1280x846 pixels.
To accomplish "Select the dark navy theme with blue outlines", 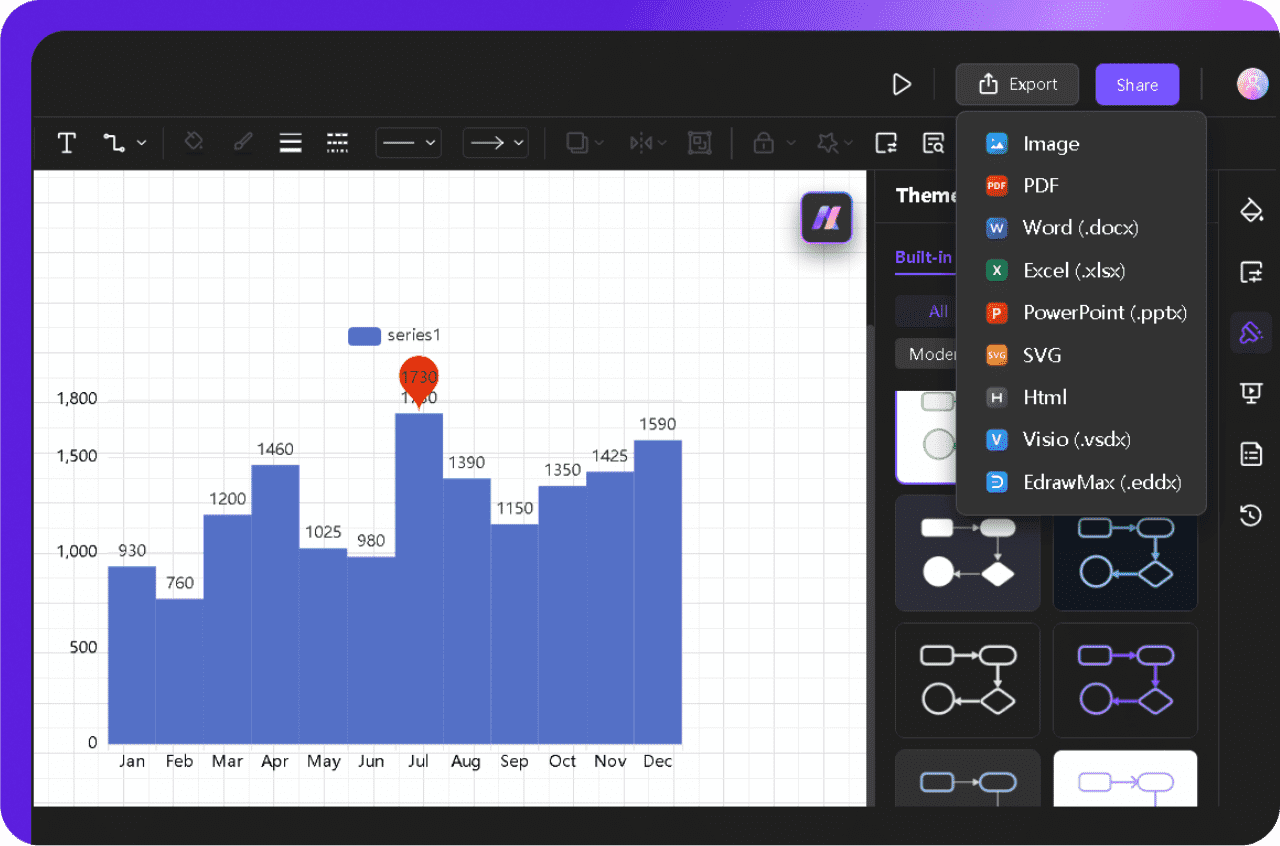I will [1125, 559].
